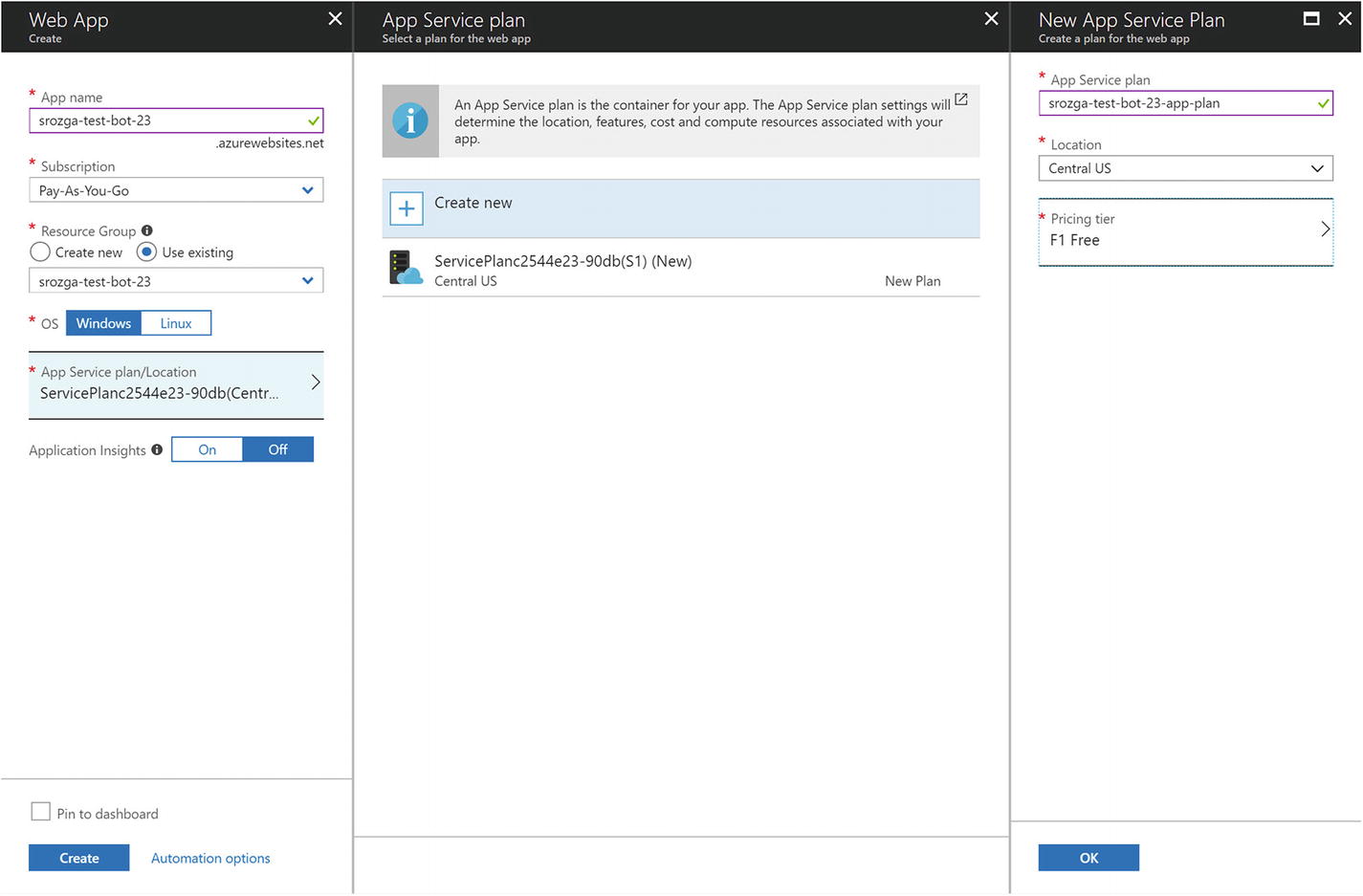1363x896 pixels.
Task: Open the Automation options link
Action: click(210, 858)
